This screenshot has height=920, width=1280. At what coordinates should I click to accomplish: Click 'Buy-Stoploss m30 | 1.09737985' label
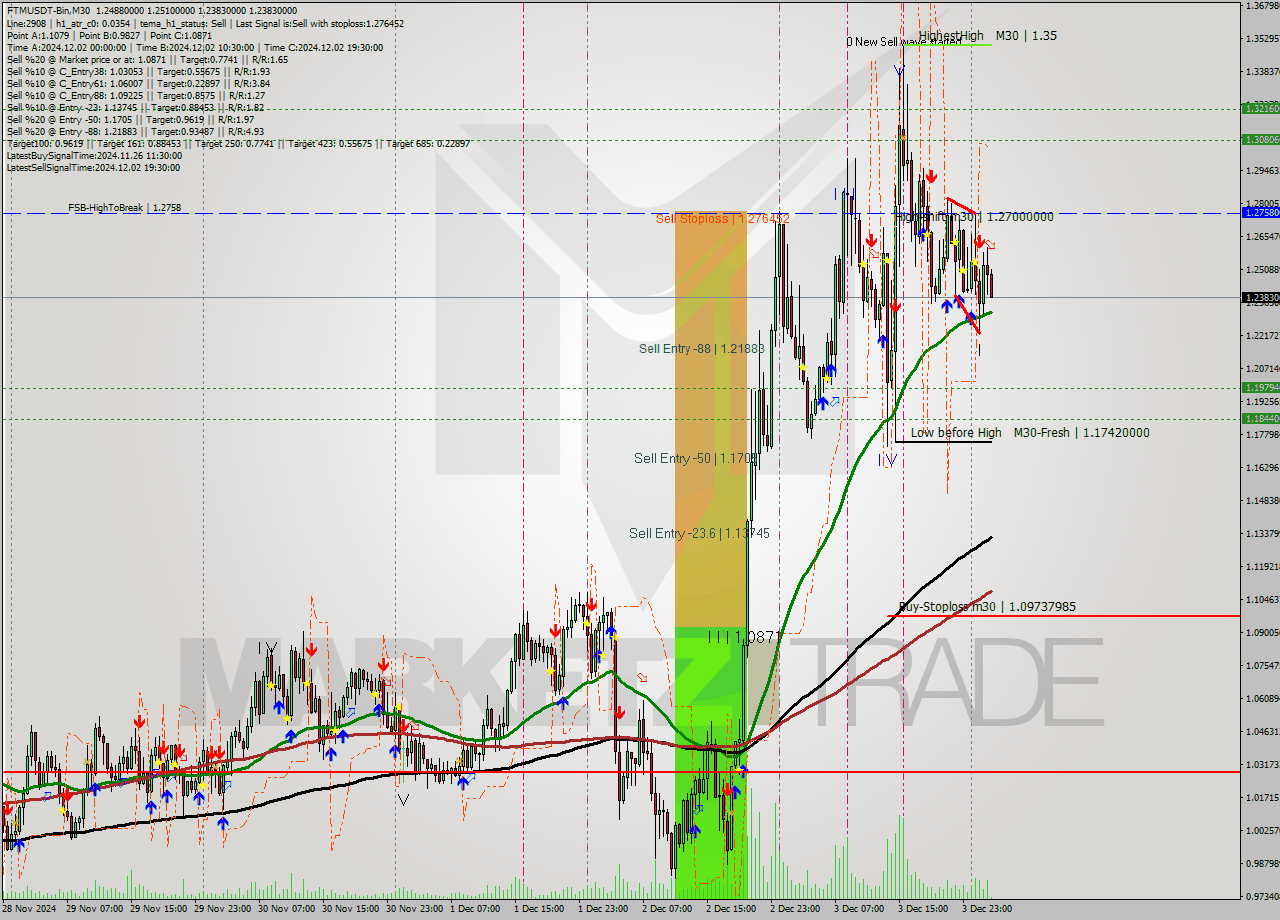[987, 606]
